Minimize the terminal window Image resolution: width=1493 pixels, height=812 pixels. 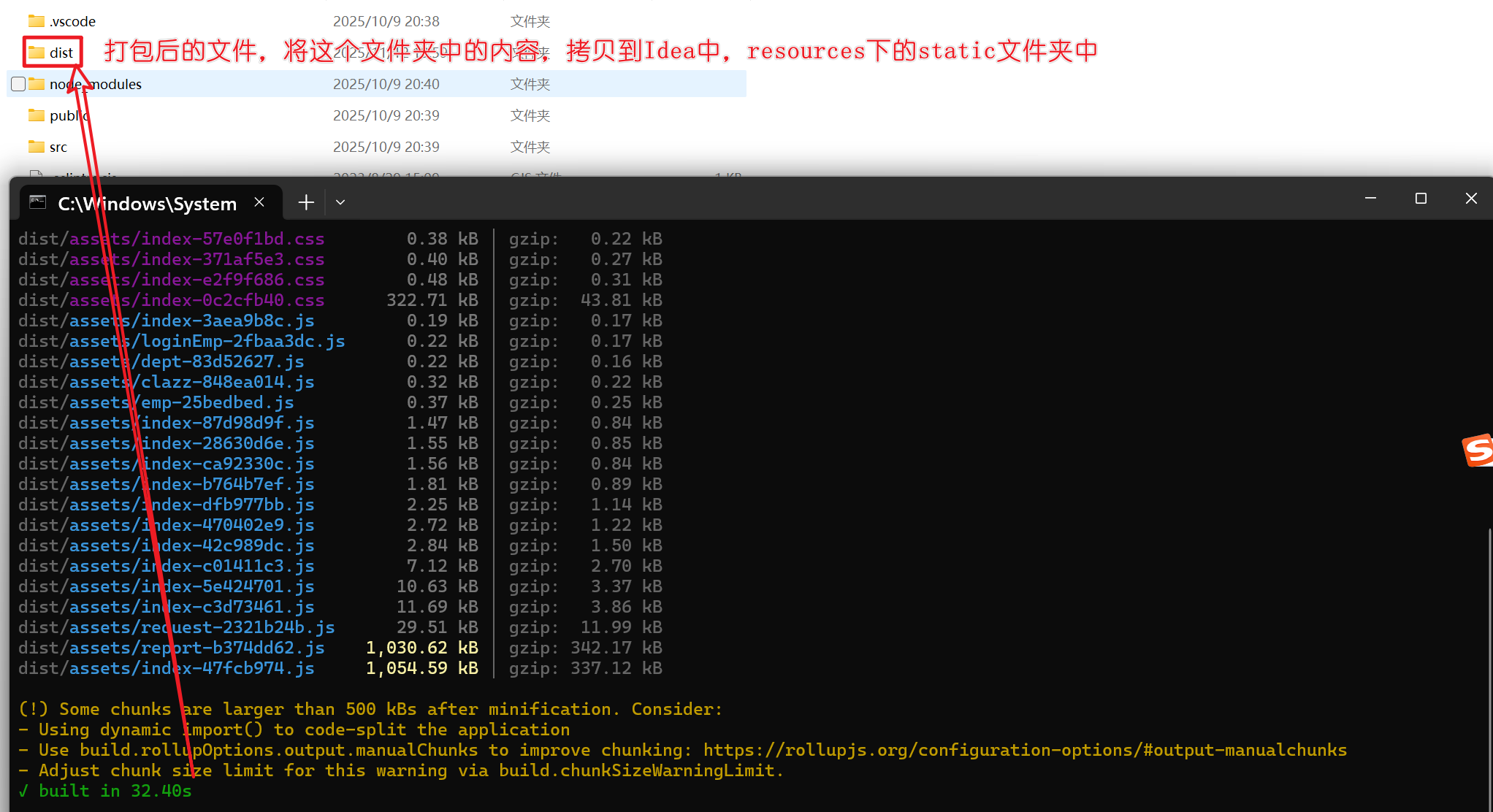(x=1370, y=199)
